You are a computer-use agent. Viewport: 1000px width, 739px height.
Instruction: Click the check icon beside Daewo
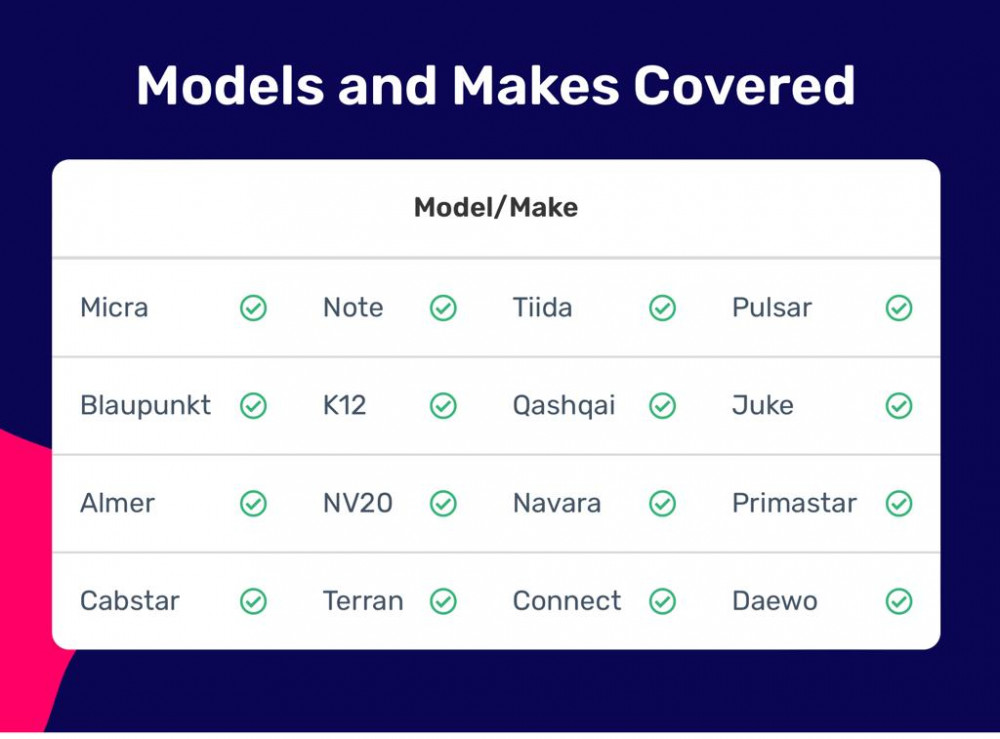899,601
